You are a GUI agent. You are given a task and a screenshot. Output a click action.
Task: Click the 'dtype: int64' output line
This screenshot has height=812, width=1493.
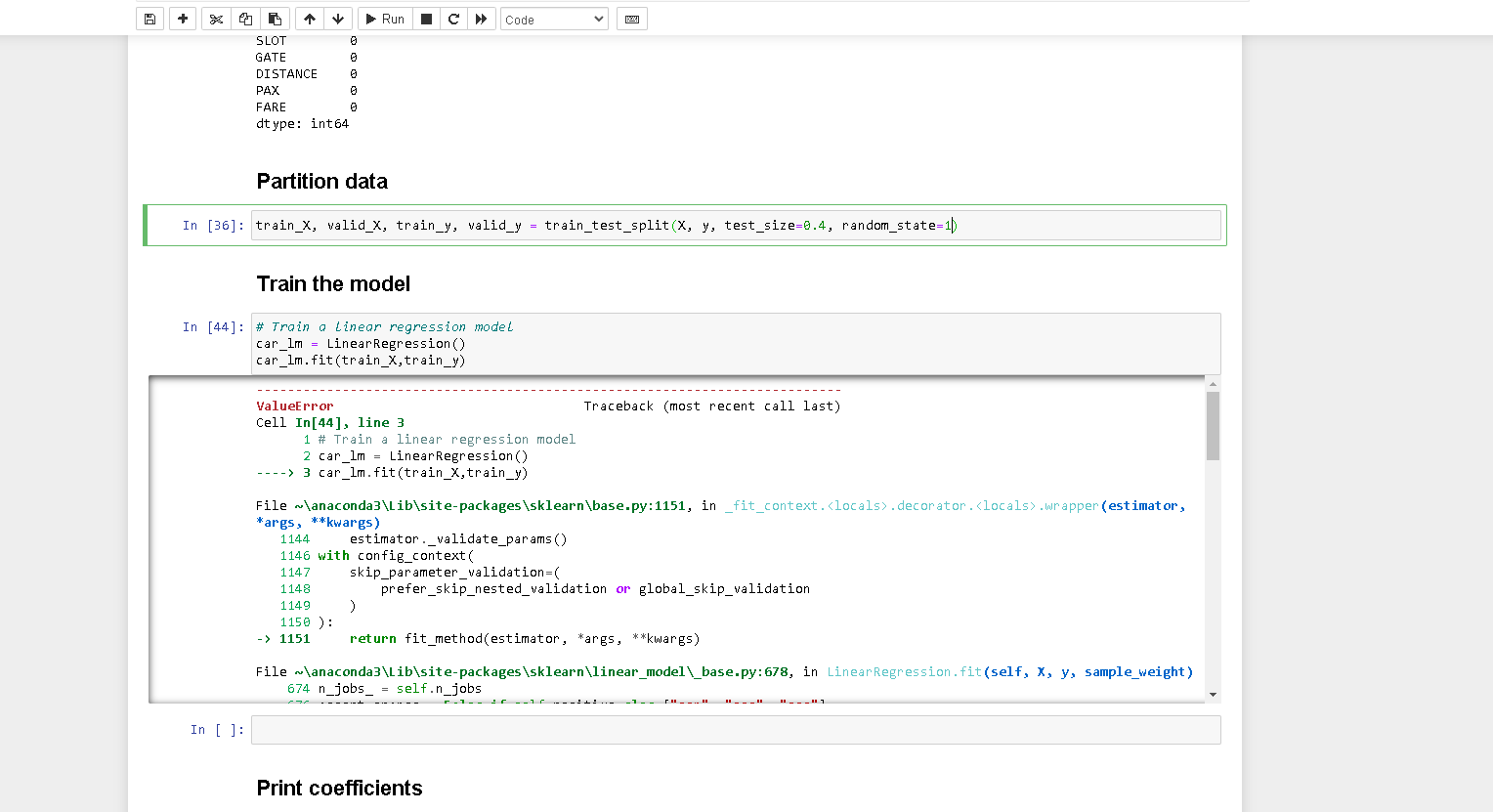click(302, 123)
